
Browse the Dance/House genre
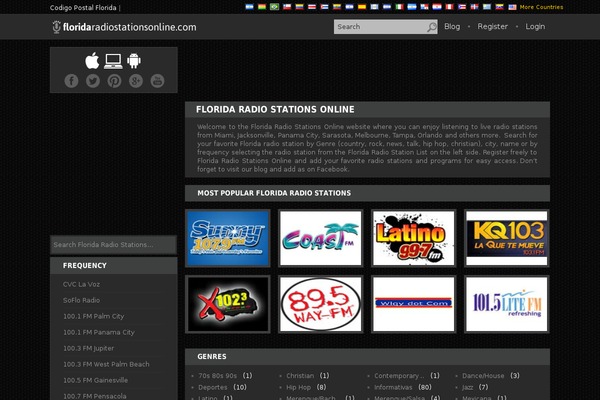coord(483,376)
